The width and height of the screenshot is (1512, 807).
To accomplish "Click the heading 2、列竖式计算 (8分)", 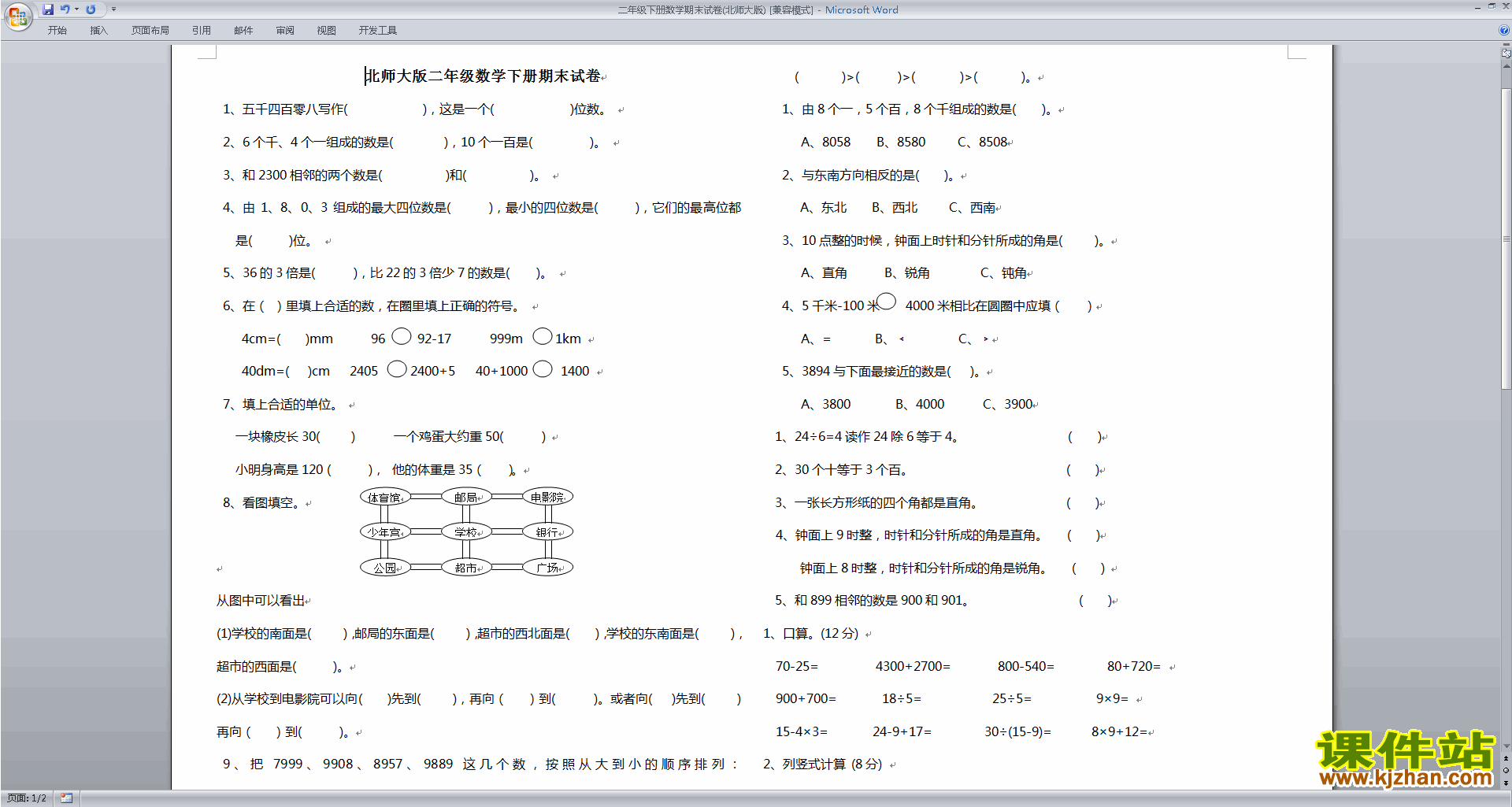I will [822, 764].
